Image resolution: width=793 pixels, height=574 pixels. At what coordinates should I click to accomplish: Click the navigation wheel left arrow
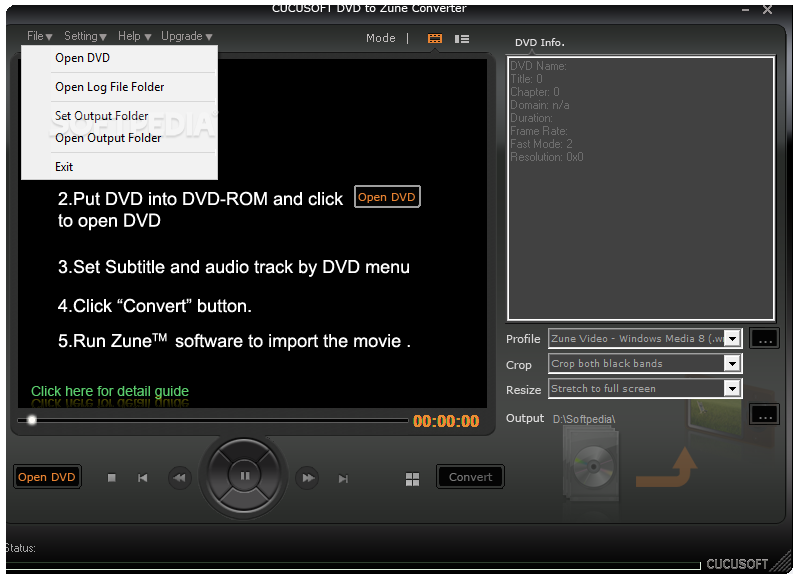217,476
